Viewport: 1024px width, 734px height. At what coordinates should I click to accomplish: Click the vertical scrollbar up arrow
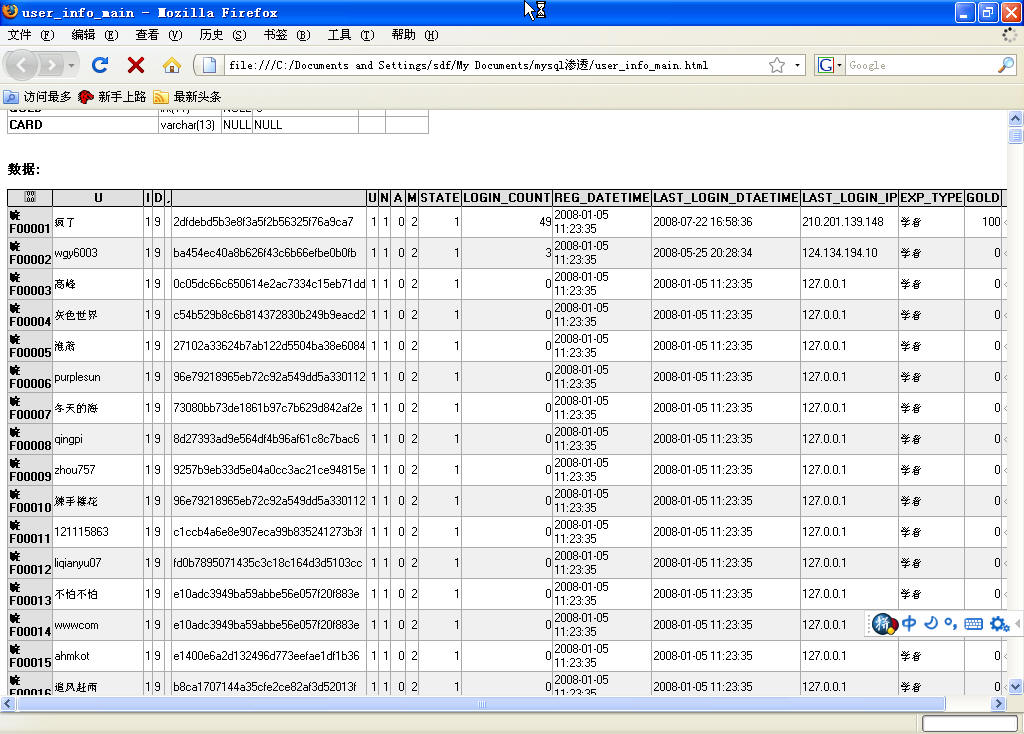[x=1015, y=118]
